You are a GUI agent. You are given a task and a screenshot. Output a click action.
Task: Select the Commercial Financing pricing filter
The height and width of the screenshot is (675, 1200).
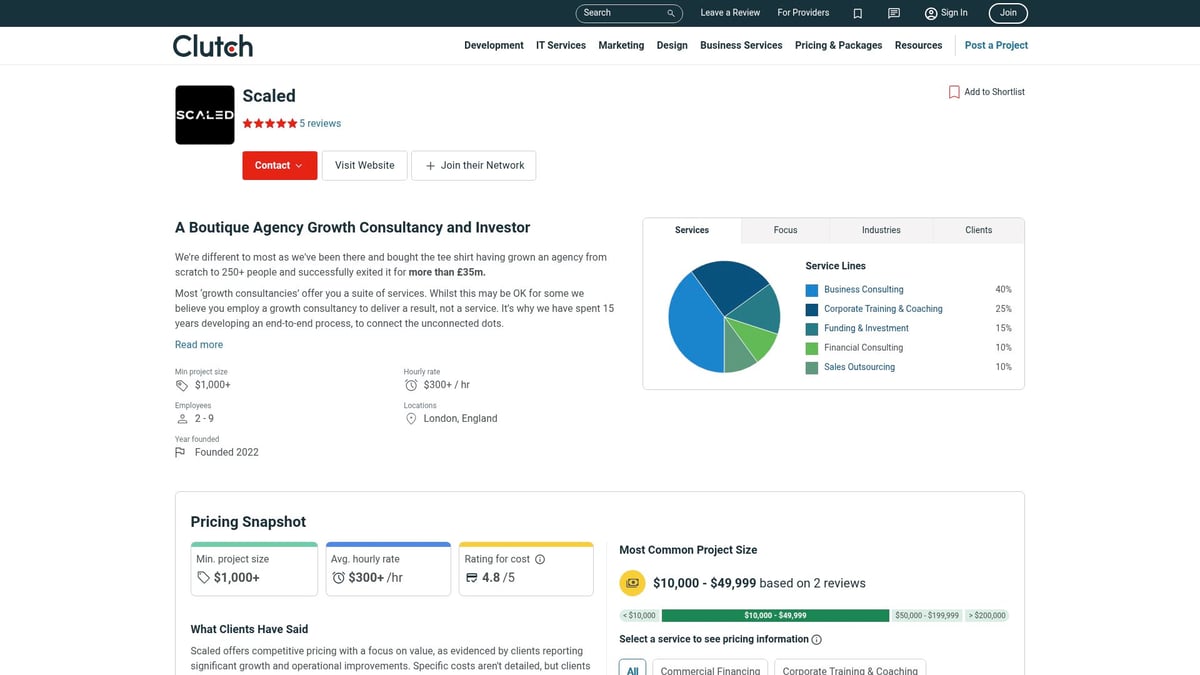710,669
